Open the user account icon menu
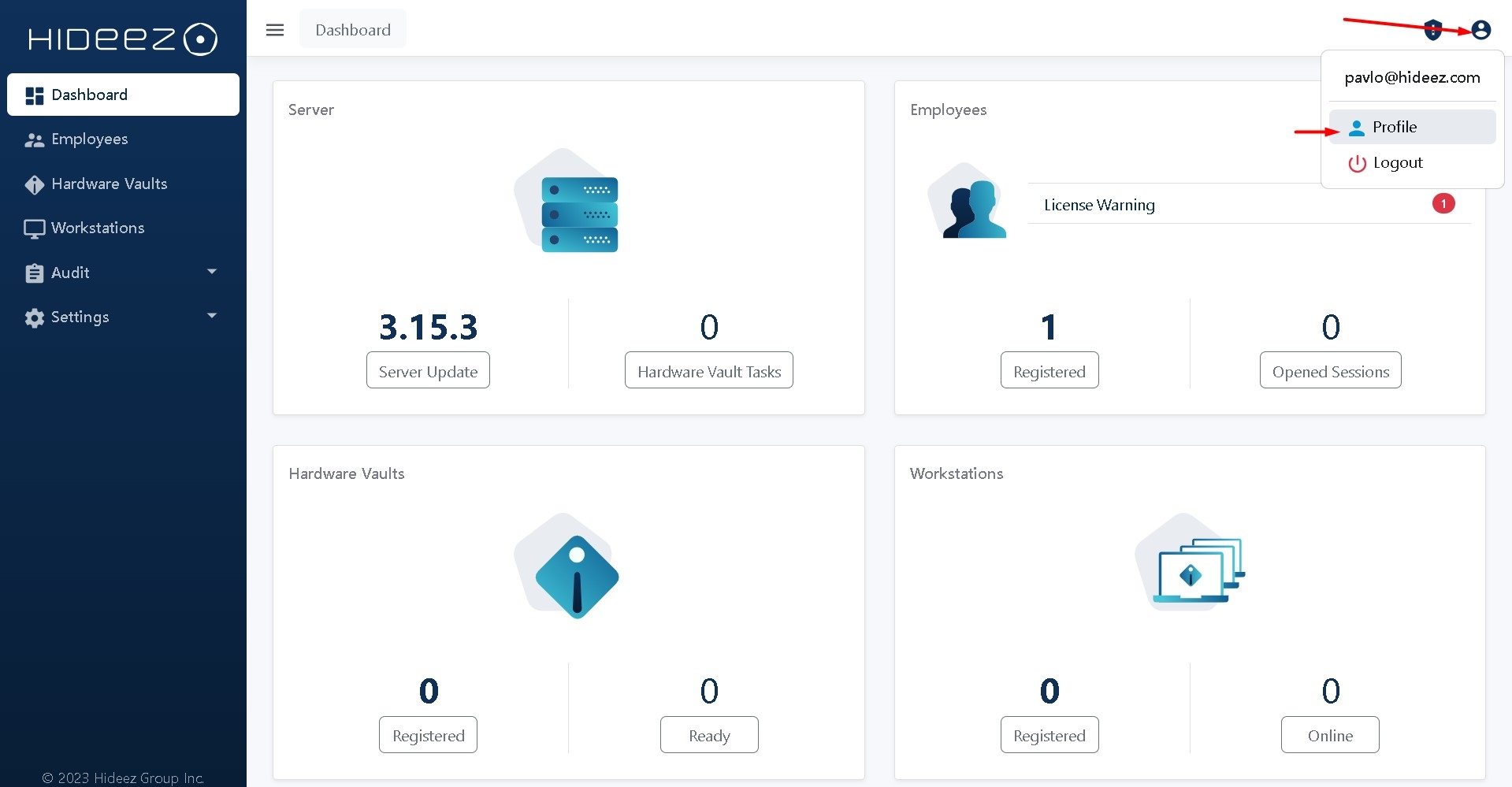 [x=1480, y=30]
